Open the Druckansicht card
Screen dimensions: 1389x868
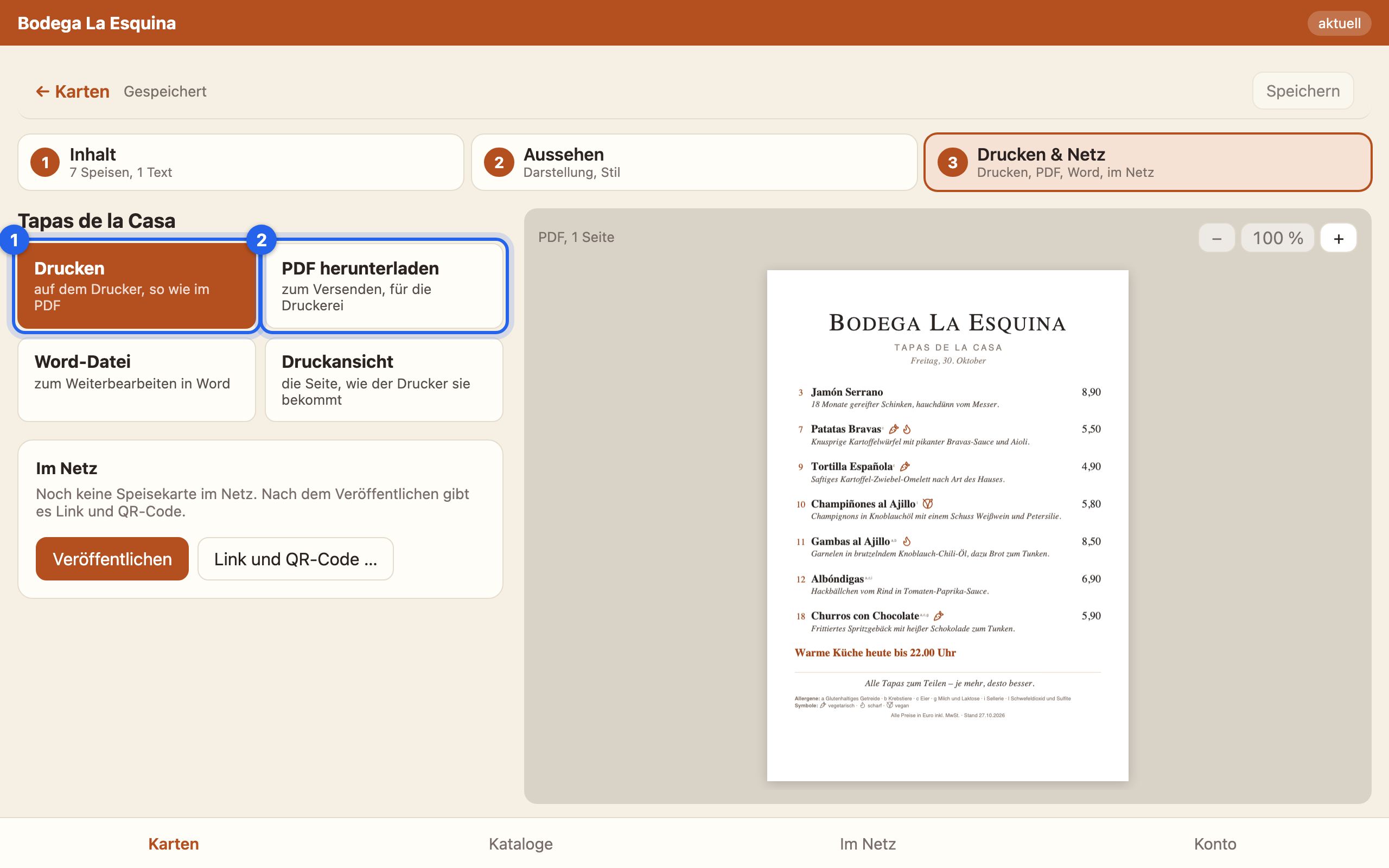tap(384, 379)
